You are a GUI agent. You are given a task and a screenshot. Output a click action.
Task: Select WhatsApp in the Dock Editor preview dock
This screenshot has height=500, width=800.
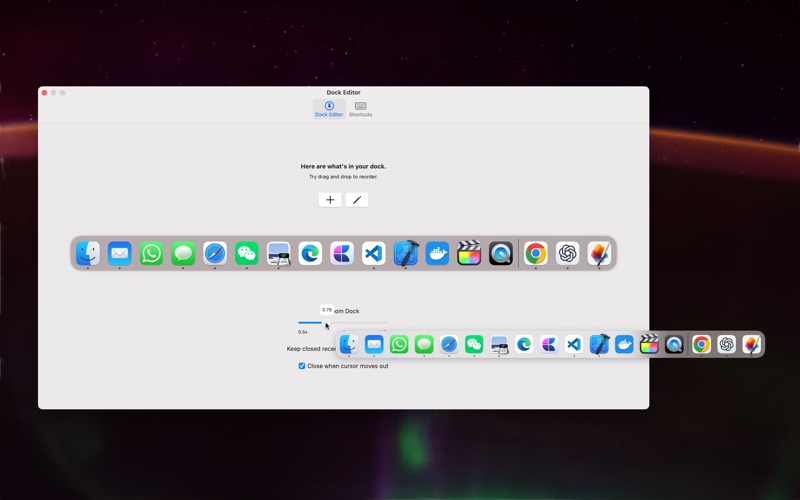pyautogui.click(x=152, y=253)
